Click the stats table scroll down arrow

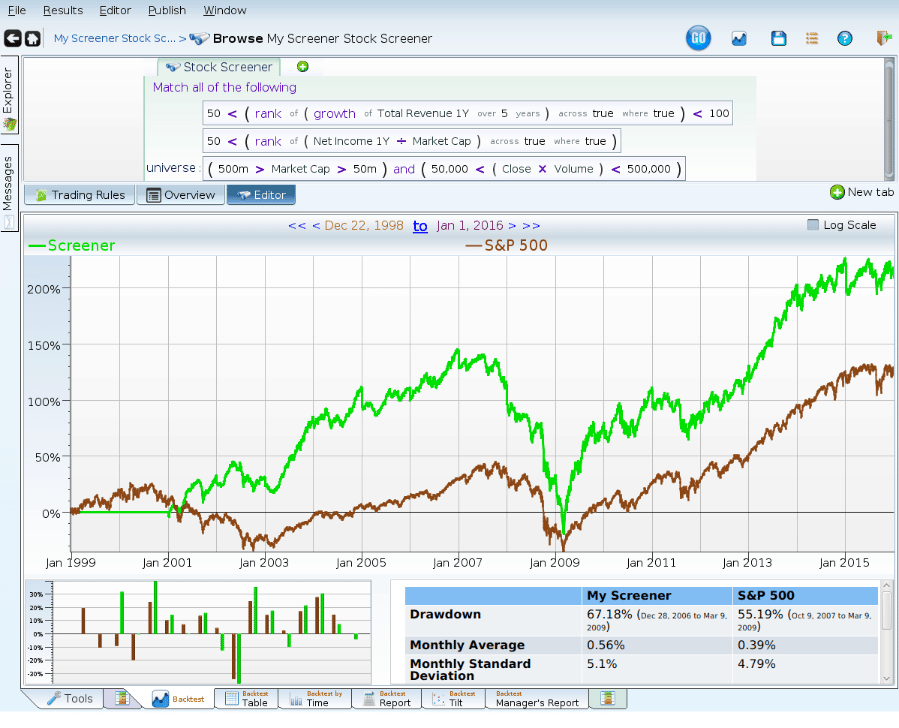click(886, 678)
